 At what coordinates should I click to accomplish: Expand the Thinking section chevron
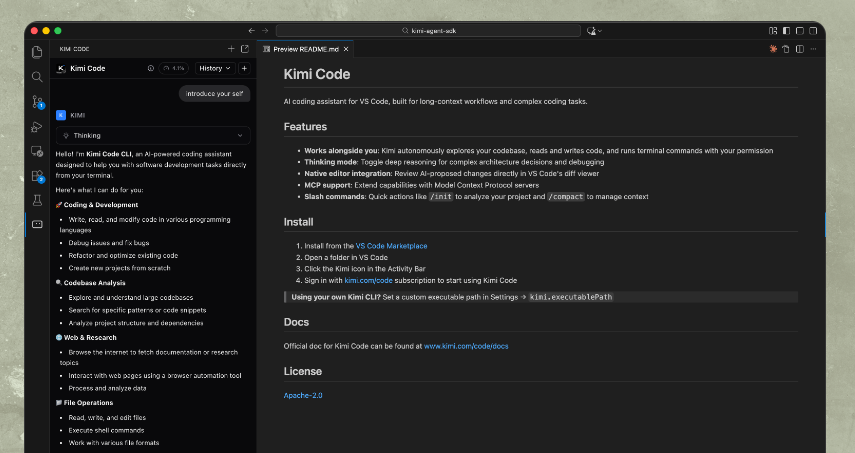(240, 135)
